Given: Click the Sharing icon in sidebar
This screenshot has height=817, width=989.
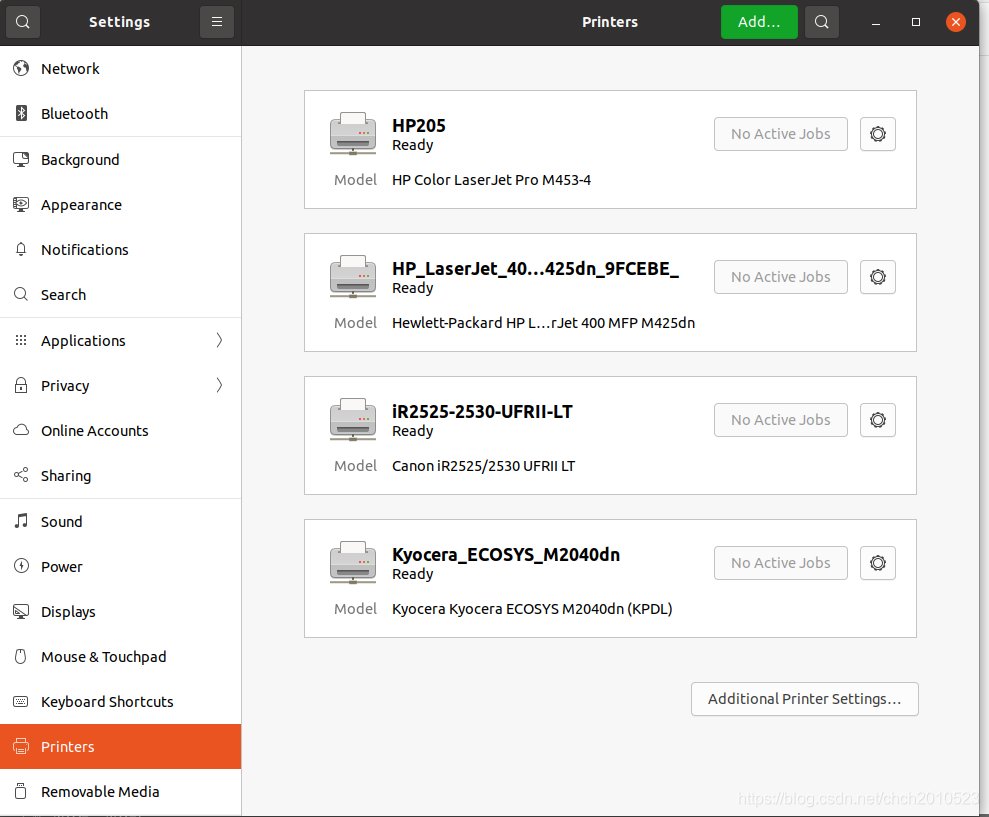Looking at the screenshot, I should click(21, 475).
